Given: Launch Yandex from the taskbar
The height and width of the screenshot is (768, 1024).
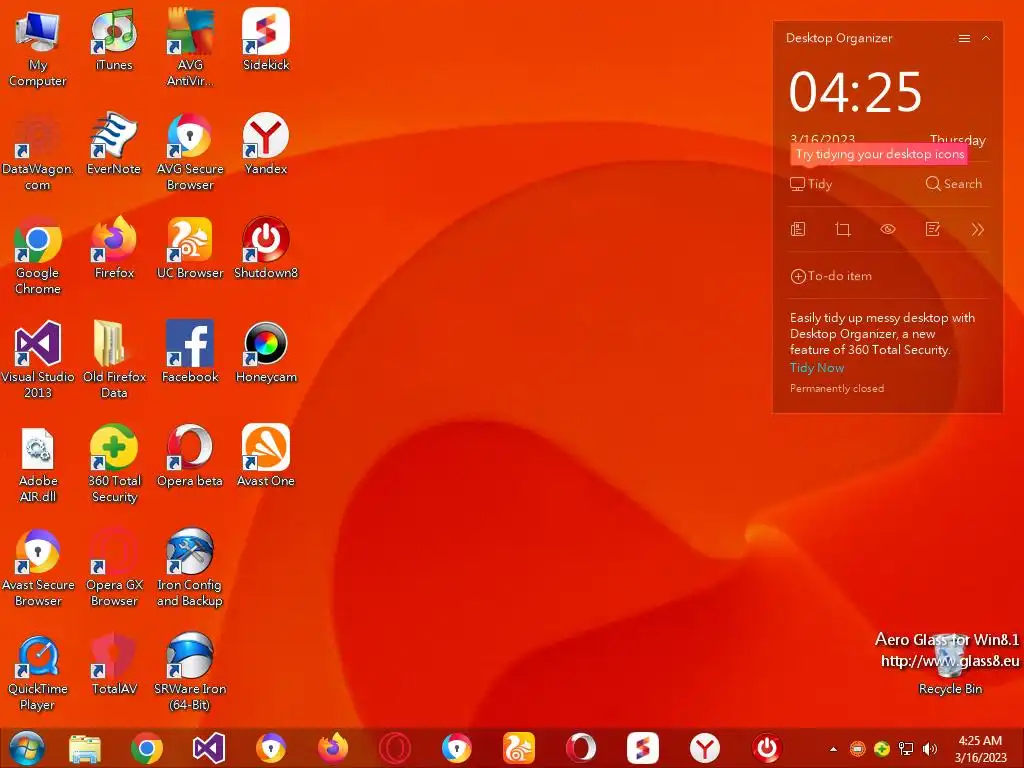Looking at the screenshot, I should click(705, 748).
